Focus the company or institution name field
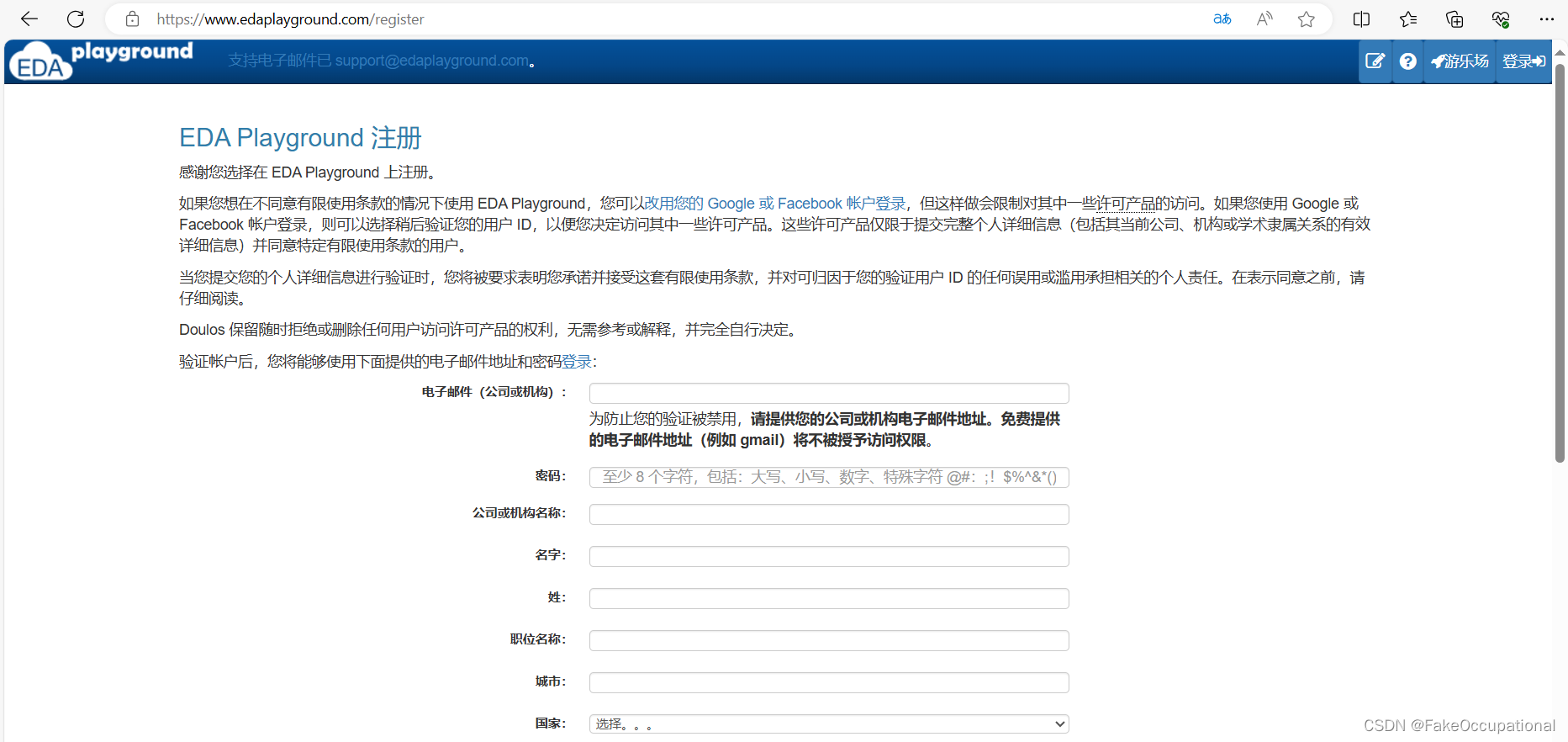The width and height of the screenshot is (1568, 742). [x=829, y=514]
